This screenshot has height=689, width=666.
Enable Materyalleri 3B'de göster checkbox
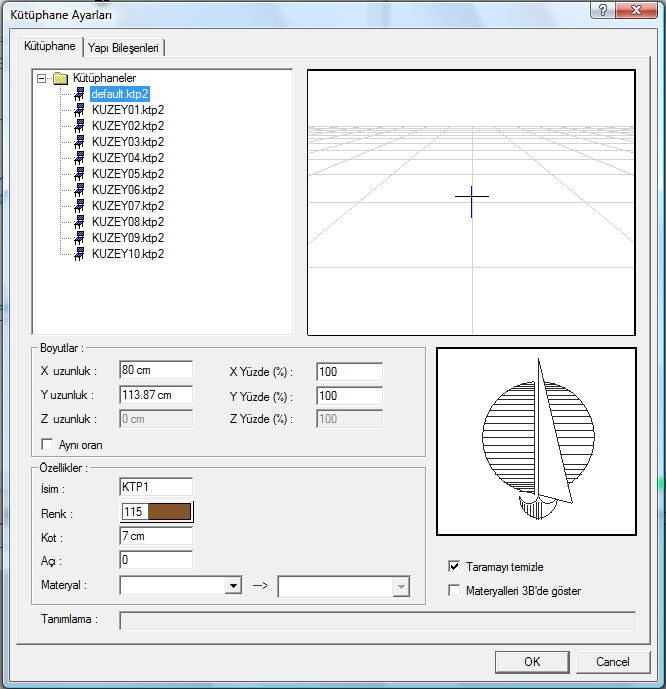(454, 590)
